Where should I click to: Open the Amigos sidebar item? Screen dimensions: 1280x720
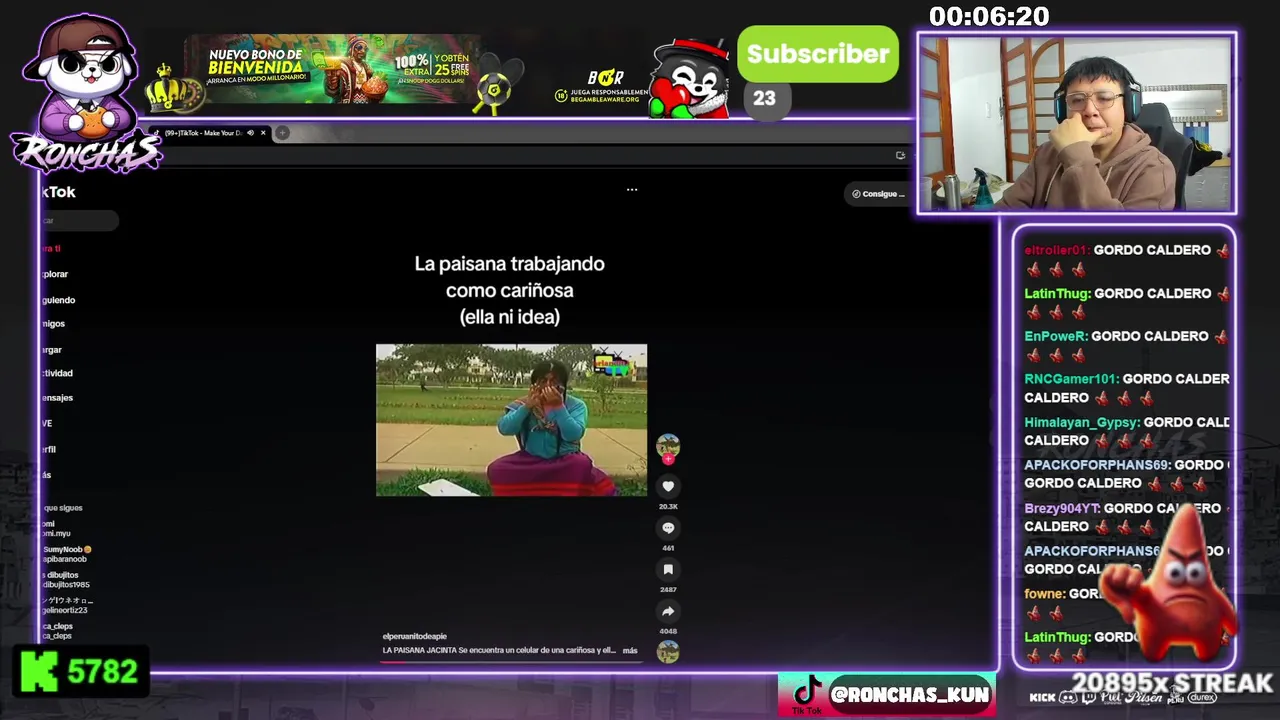(53, 324)
